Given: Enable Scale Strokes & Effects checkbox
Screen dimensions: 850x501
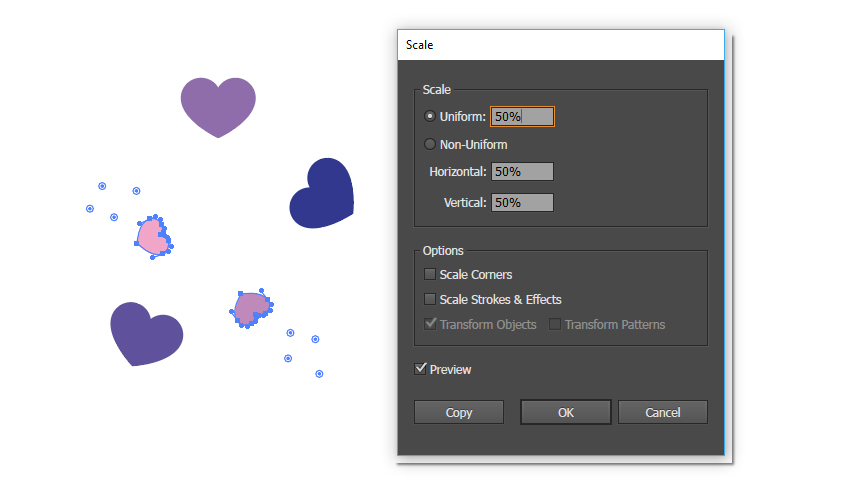Looking at the screenshot, I should click(x=430, y=299).
